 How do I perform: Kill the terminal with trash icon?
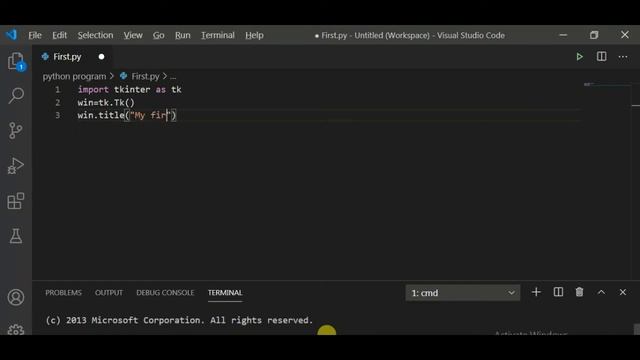coord(579,292)
